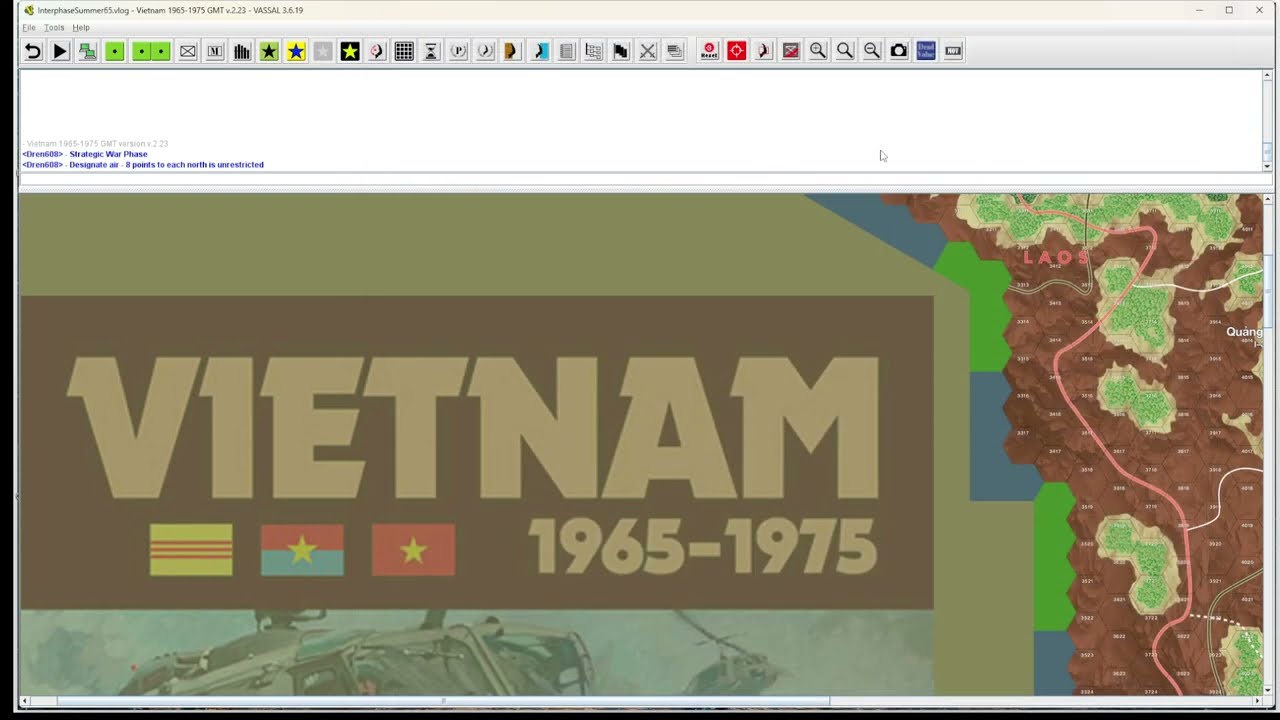Viewport: 1280px width, 720px height.
Task: Zoom in with the plus magnifier
Action: tap(818, 51)
